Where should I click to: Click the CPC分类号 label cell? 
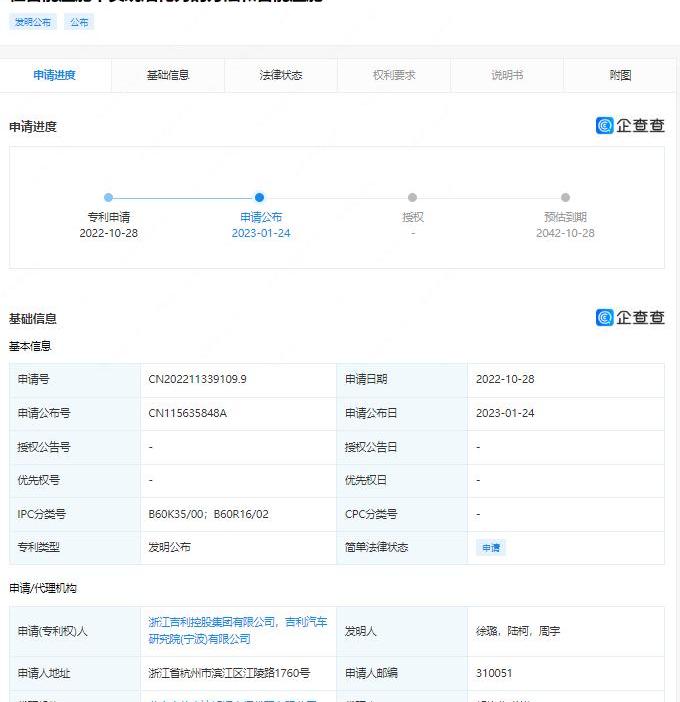click(402, 514)
